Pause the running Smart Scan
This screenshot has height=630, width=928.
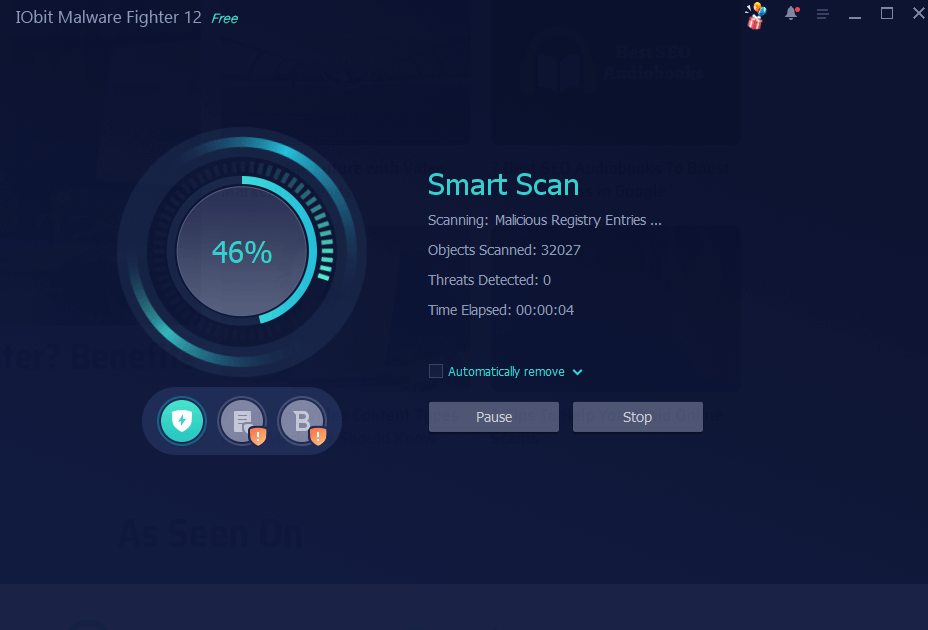click(494, 417)
